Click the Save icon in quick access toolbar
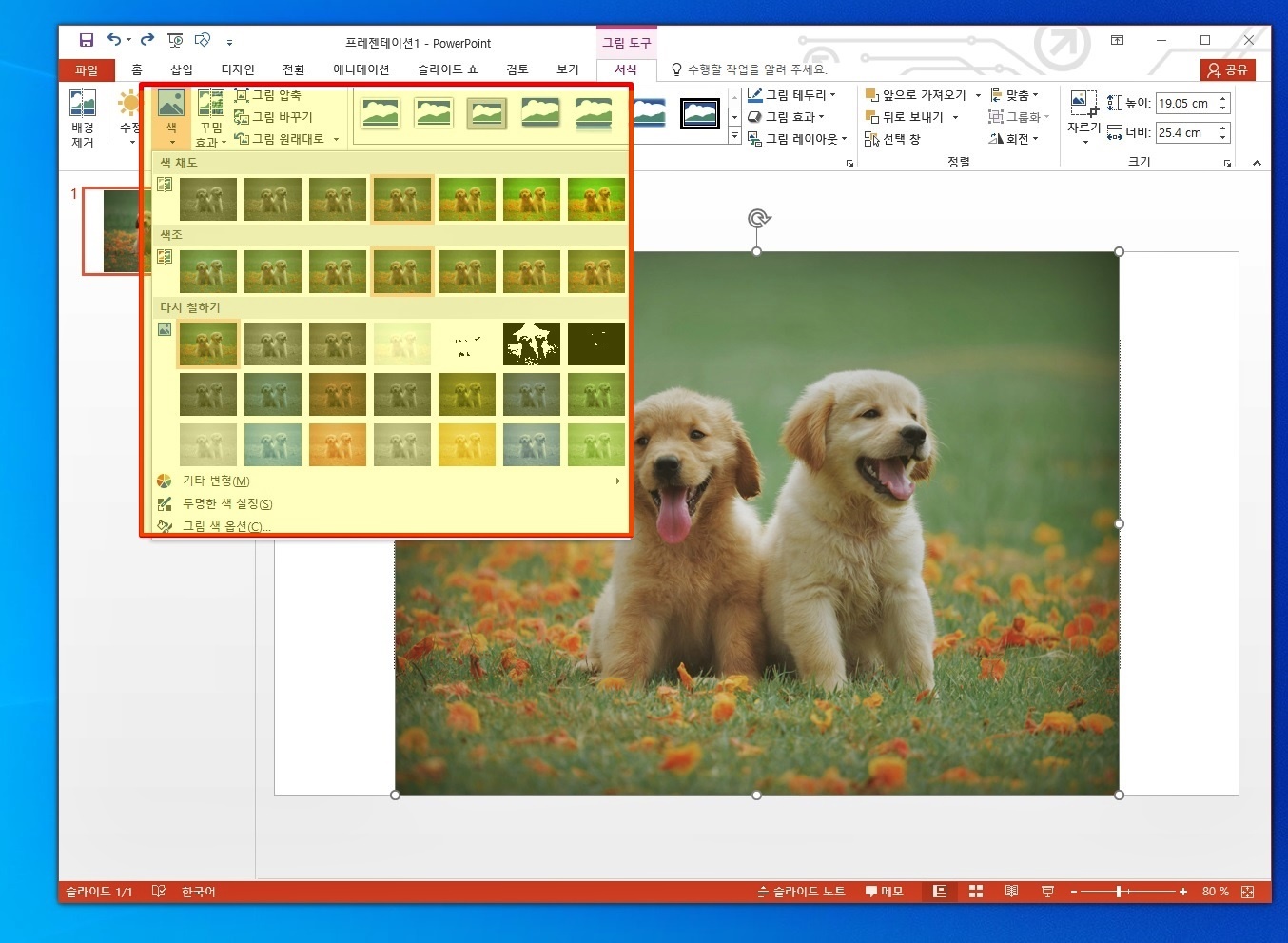The image size is (1288, 943). (x=87, y=40)
